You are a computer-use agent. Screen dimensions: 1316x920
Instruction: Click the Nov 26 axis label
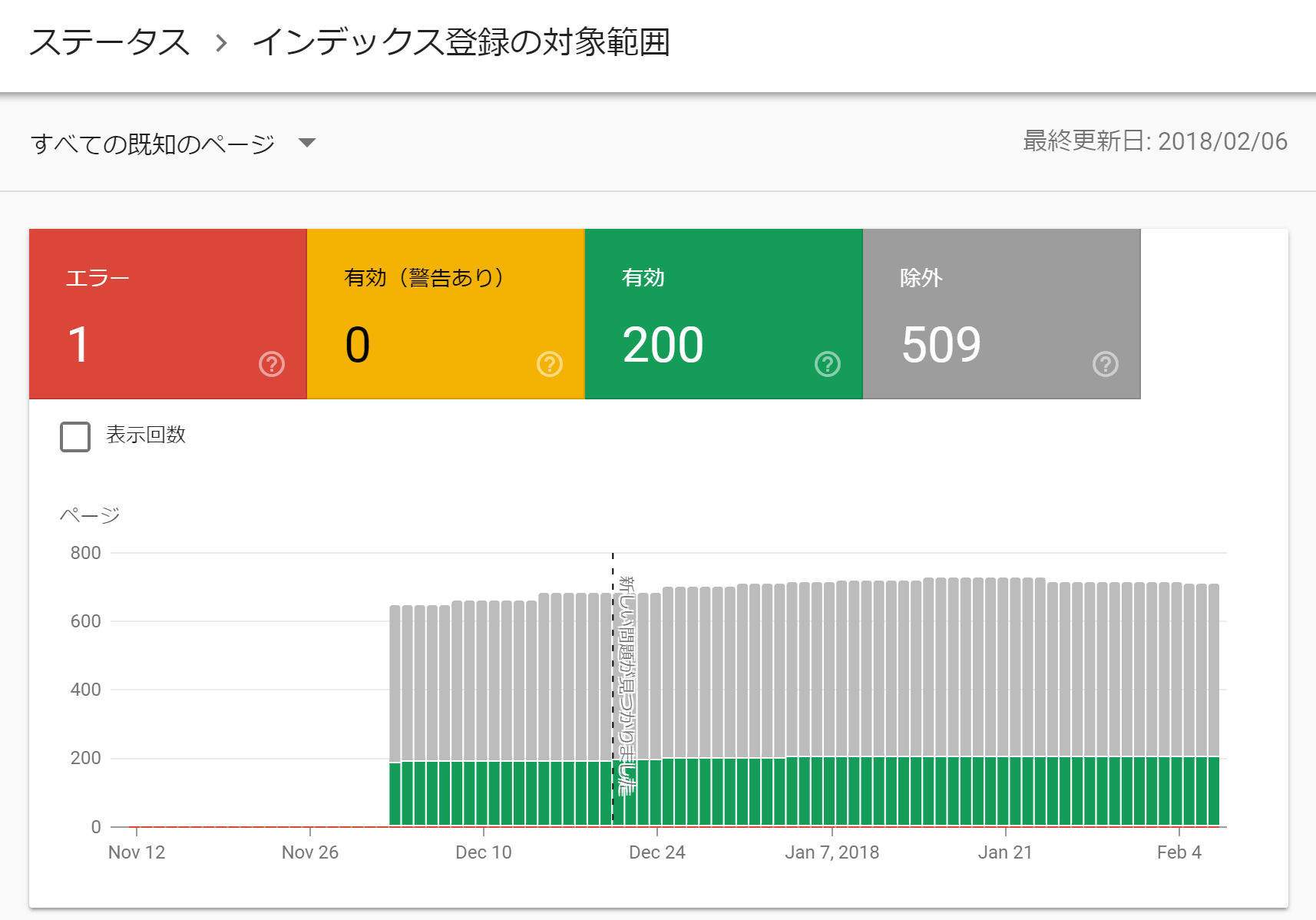(310, 852)
